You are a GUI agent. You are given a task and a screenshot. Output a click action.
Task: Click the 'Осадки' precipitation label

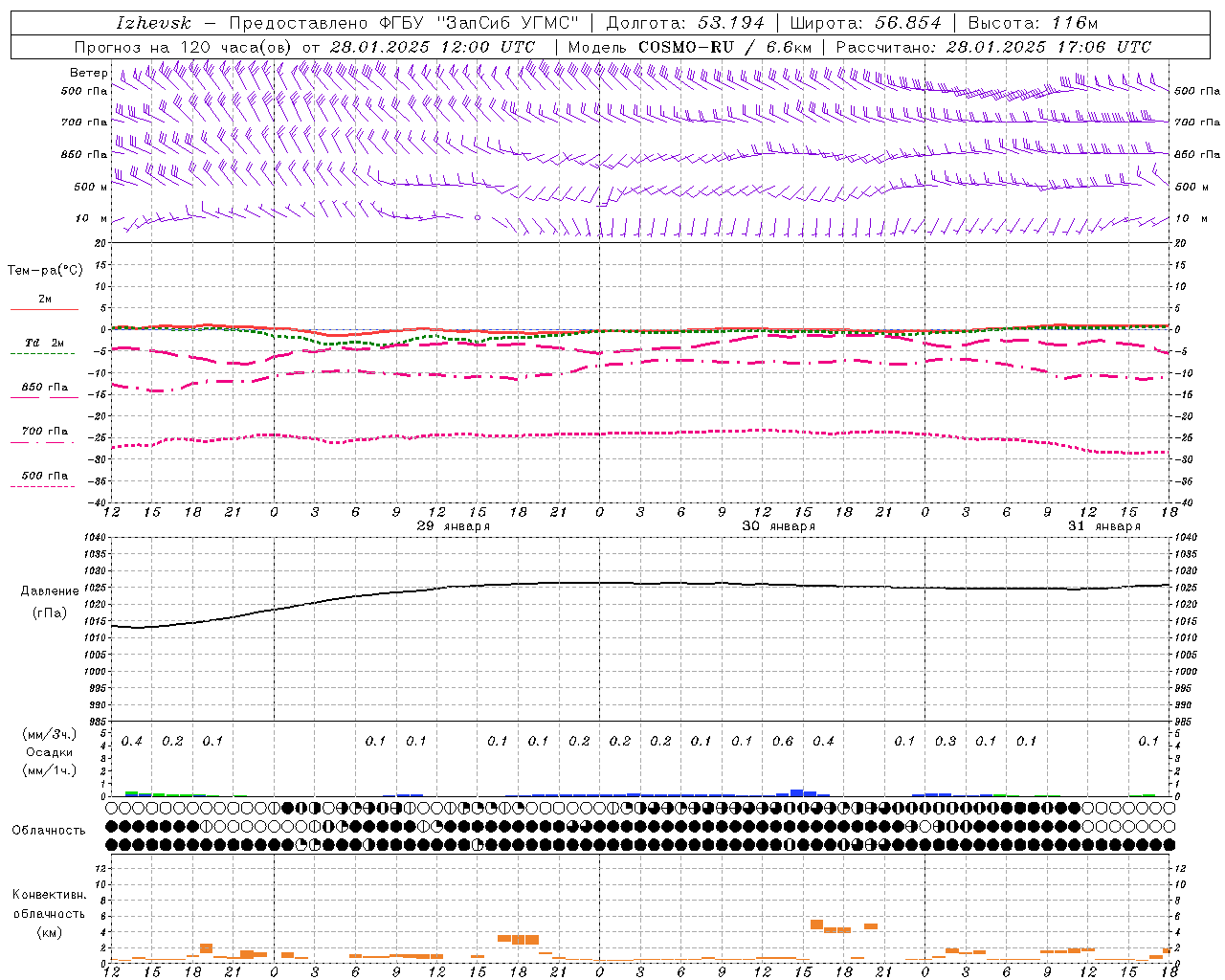point(50,752)
